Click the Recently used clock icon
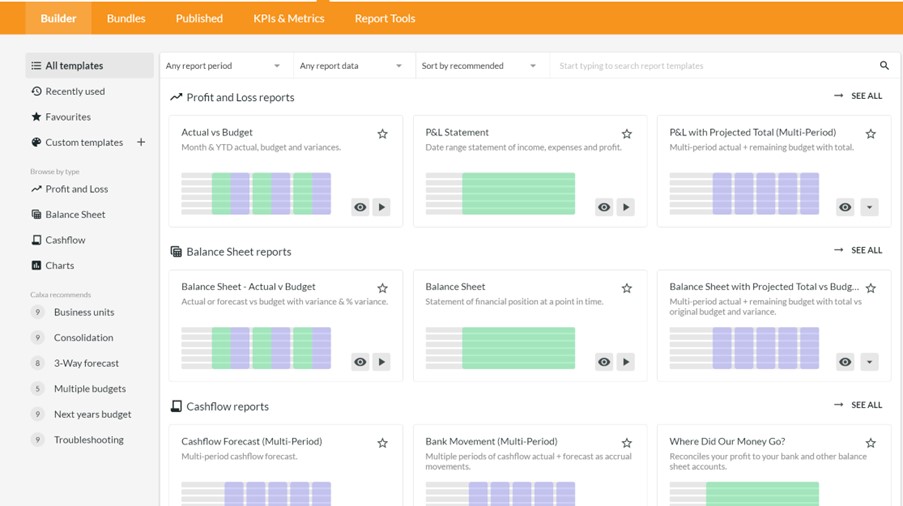Screen dimensions: 903x506 point(36,91)
